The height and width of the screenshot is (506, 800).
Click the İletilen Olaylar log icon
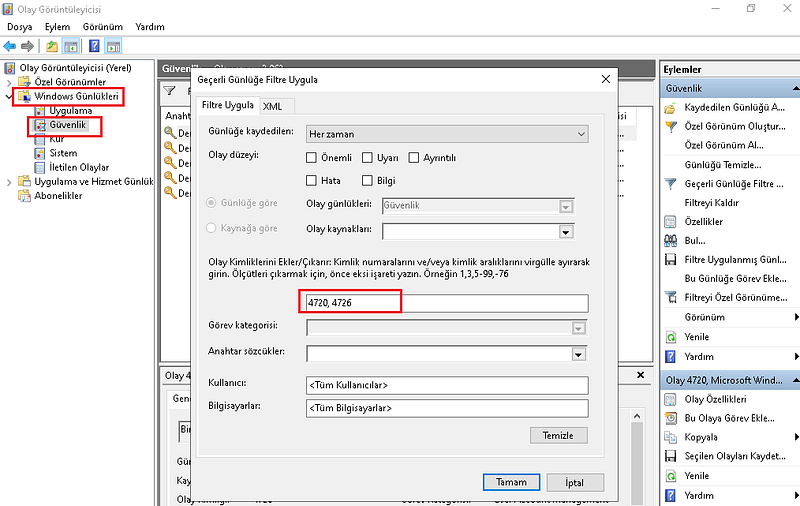coord(40,167)
